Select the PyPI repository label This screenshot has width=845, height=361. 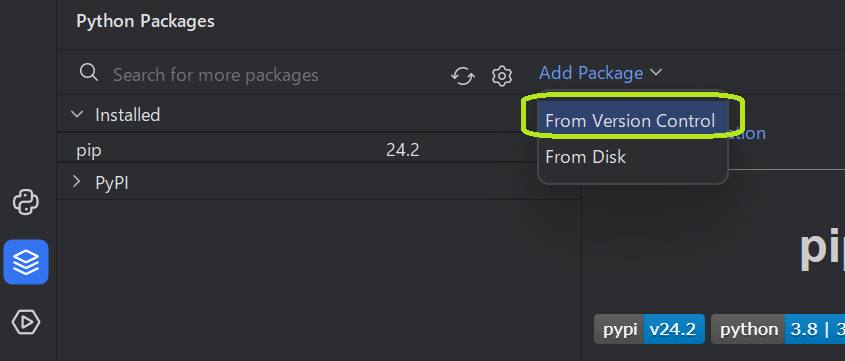click(112, 183)
